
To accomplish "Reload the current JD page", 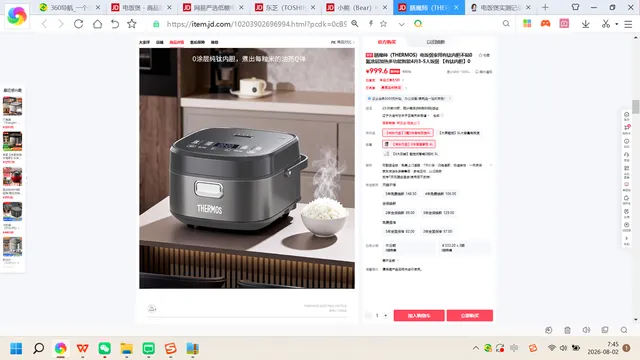I will 78,24.
